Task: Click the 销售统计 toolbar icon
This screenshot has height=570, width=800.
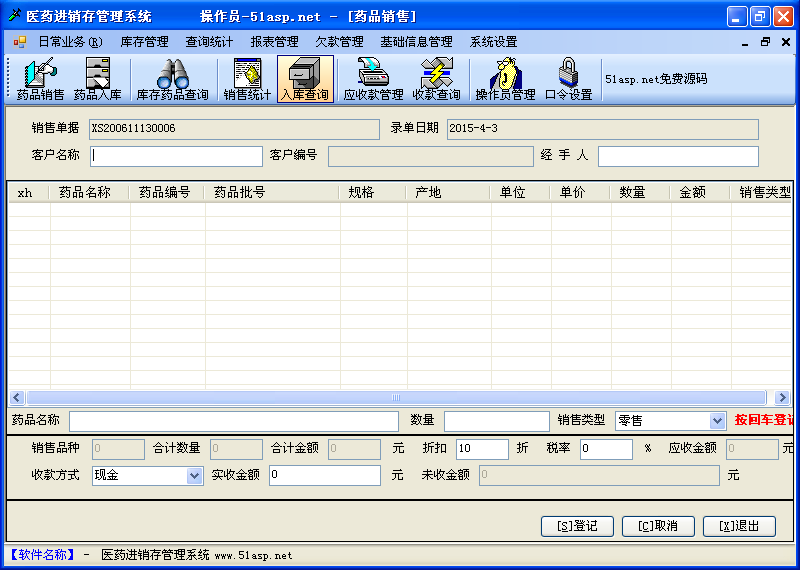Action: [x=247, y=80]
